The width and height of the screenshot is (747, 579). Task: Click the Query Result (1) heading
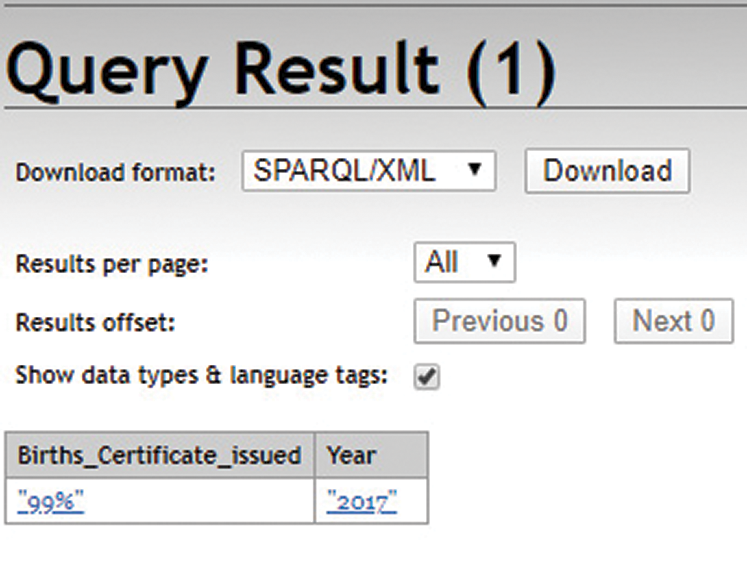pyautogui.click(x=280, y=69)
